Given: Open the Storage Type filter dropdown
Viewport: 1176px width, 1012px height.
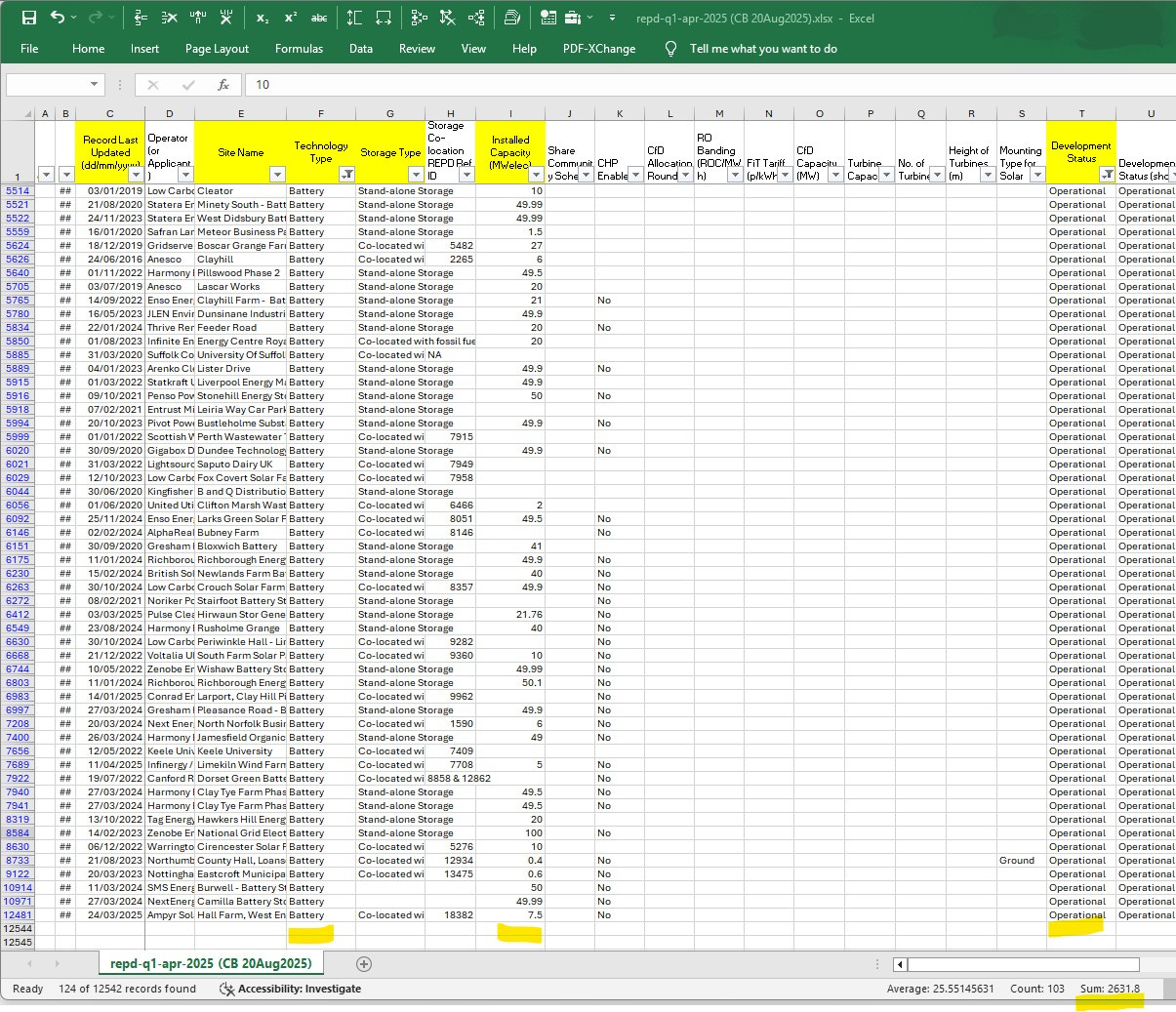Looking at the screenshot, I should (417, 175).
